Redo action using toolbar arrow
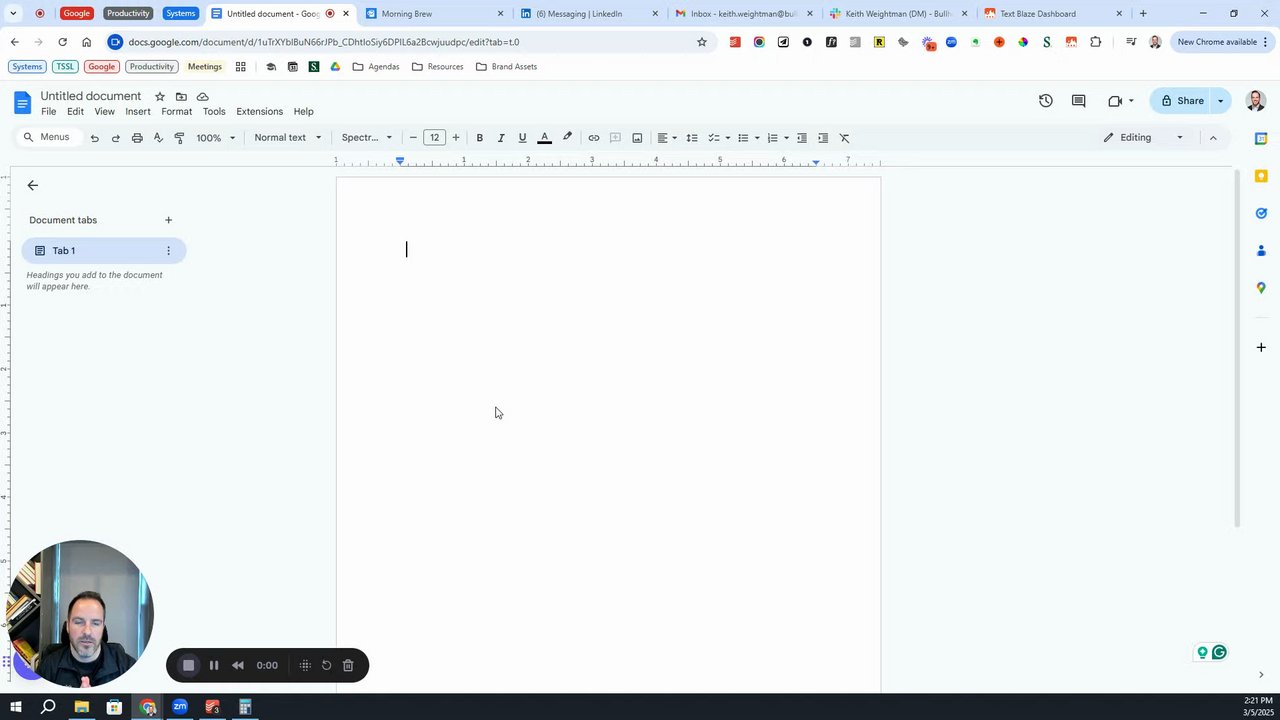1280x720 pixels. pyautogui.click(x=115, y=138)
